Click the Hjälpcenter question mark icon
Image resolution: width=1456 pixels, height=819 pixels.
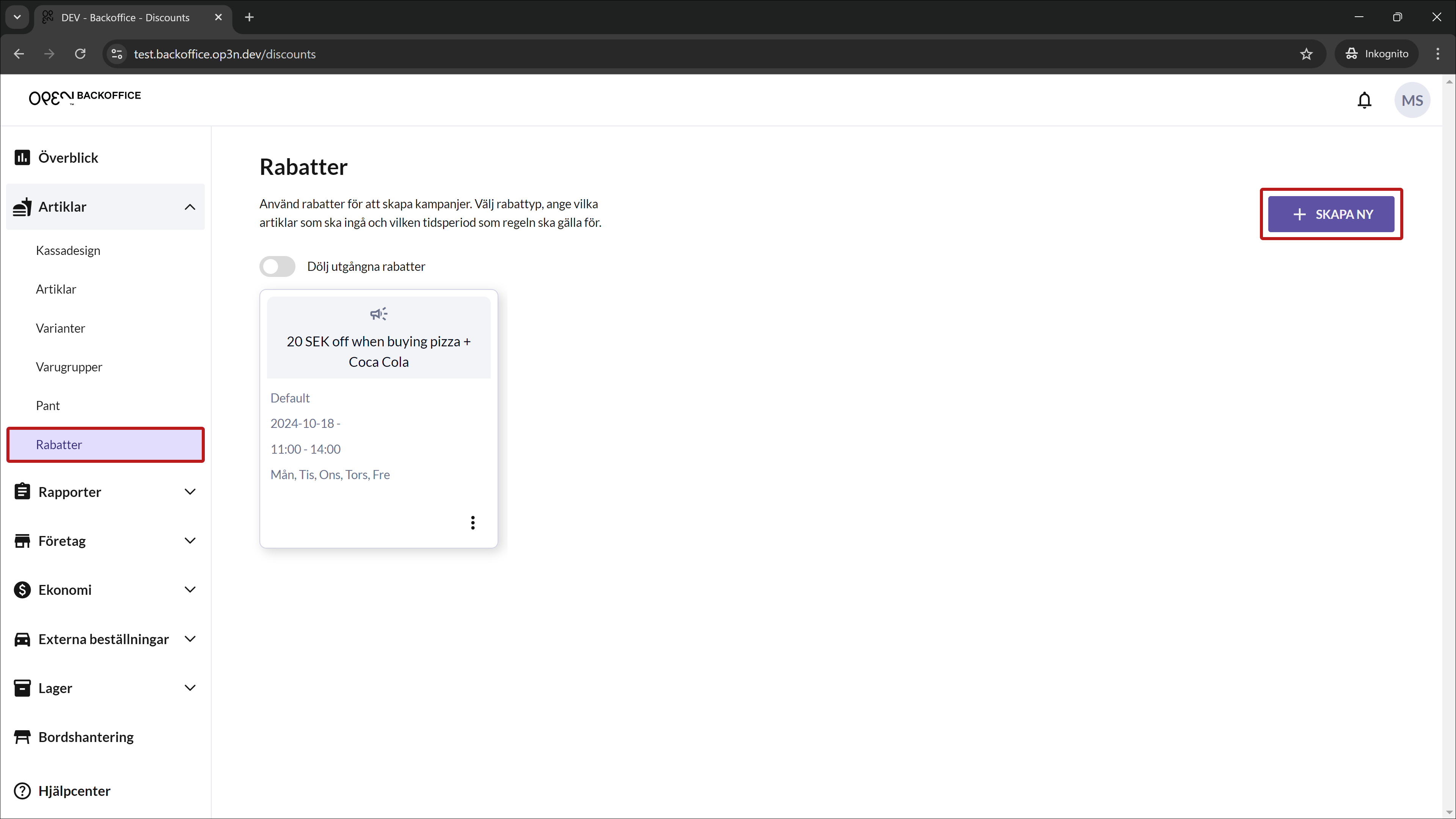click(x=22, y=791)
